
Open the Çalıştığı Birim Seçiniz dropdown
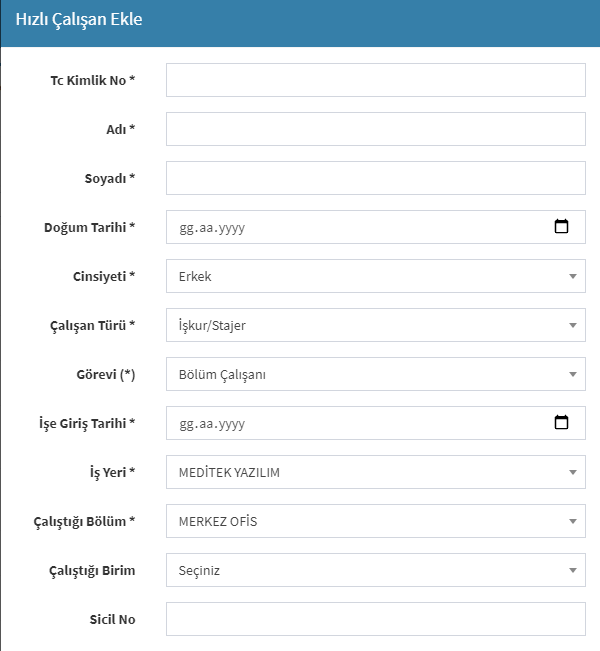pos(376,570)
